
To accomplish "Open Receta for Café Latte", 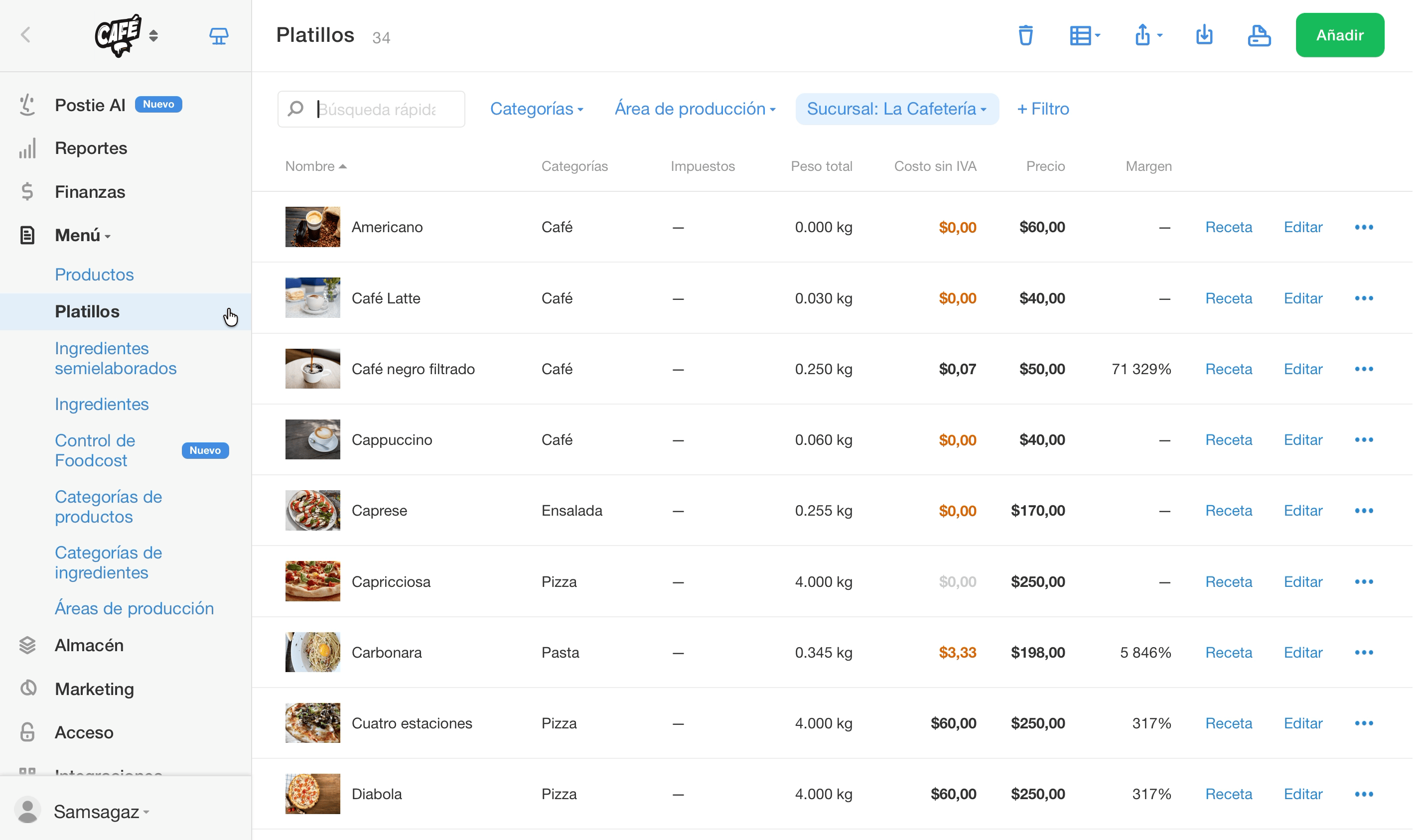I will 1228,298.
